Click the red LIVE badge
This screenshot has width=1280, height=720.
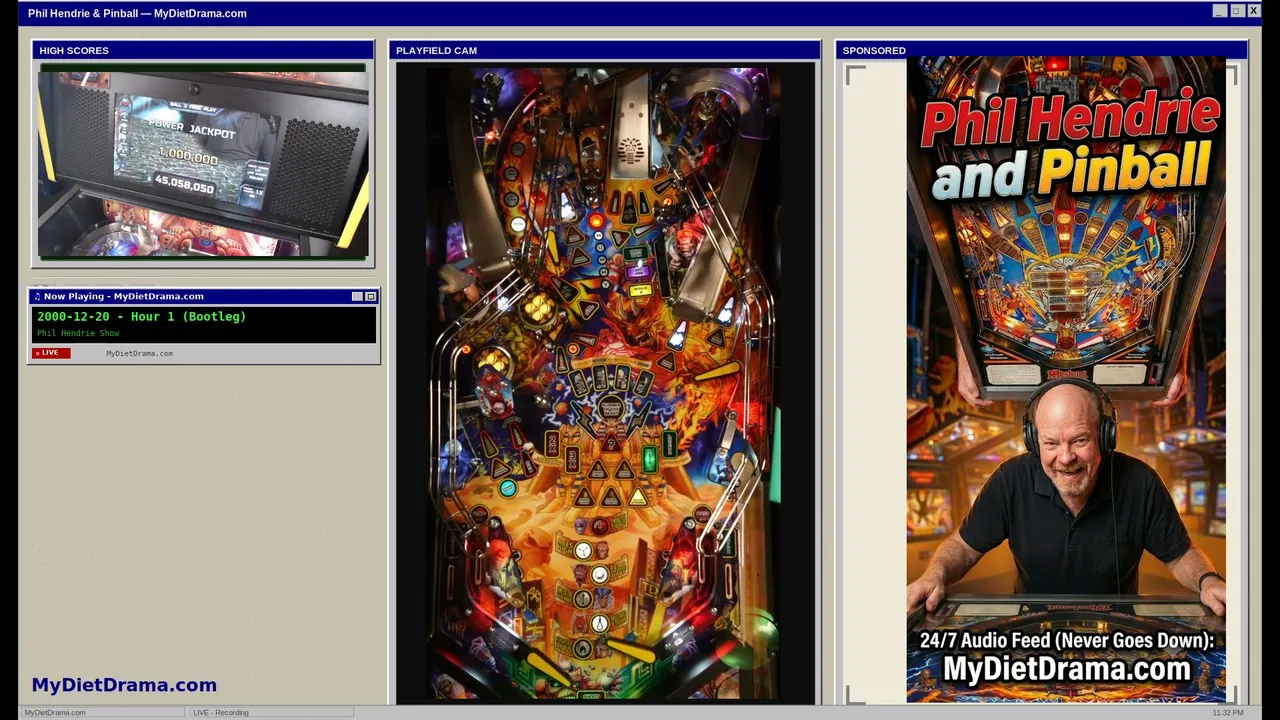click(51, 353)
